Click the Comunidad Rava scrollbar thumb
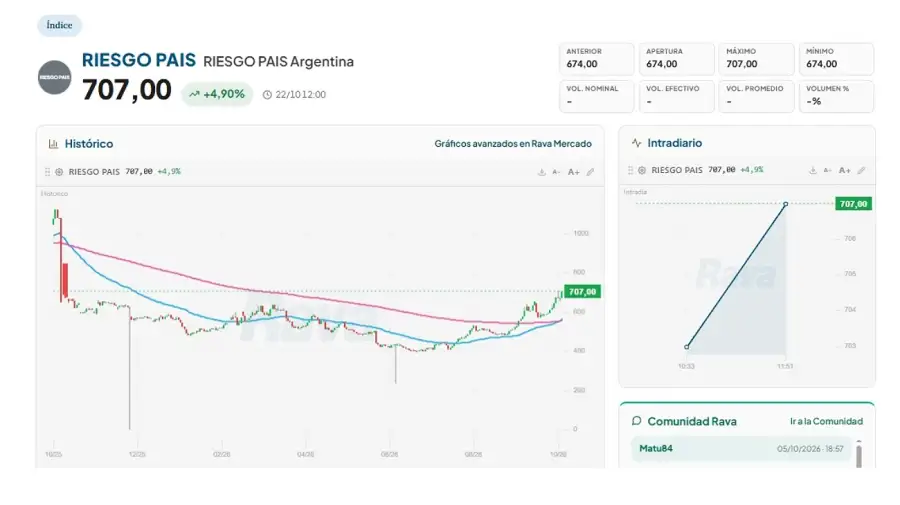The width and height of the screenshot is (900, 505). click(x=859, y=455)
